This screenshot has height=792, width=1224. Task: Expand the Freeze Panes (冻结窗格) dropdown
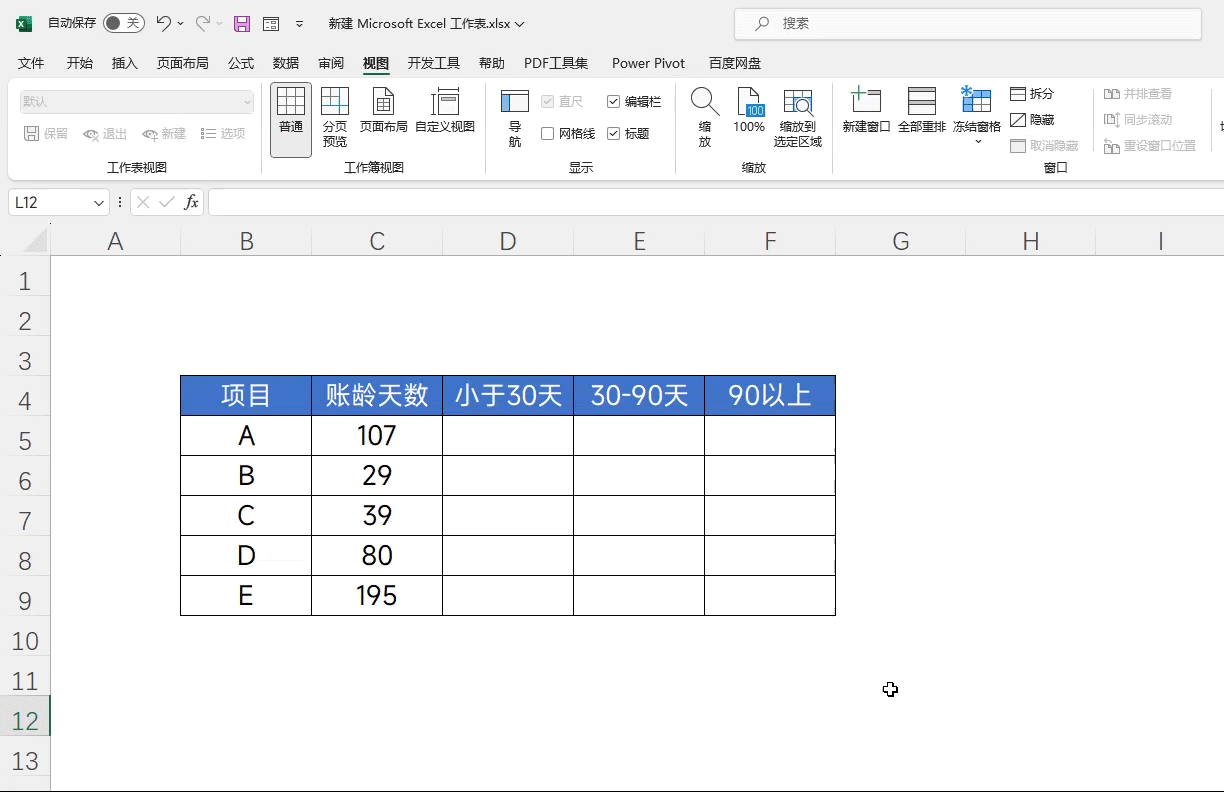click(x=977, y=141)
